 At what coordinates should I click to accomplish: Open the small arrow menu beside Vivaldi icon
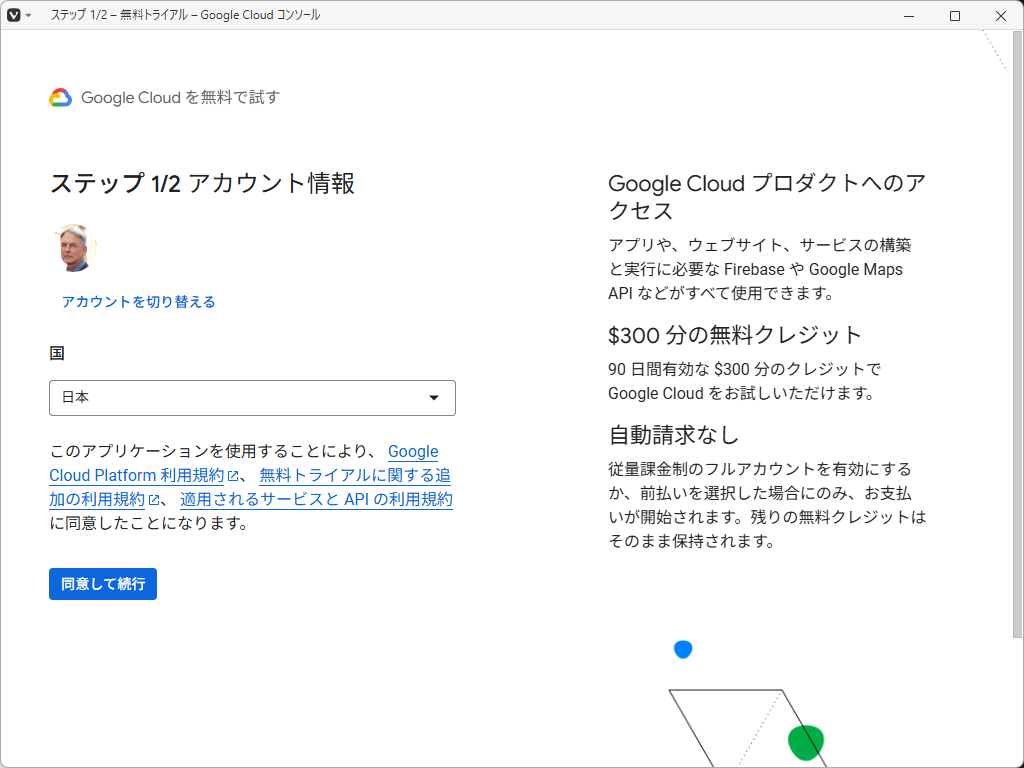tap(28, 15)
